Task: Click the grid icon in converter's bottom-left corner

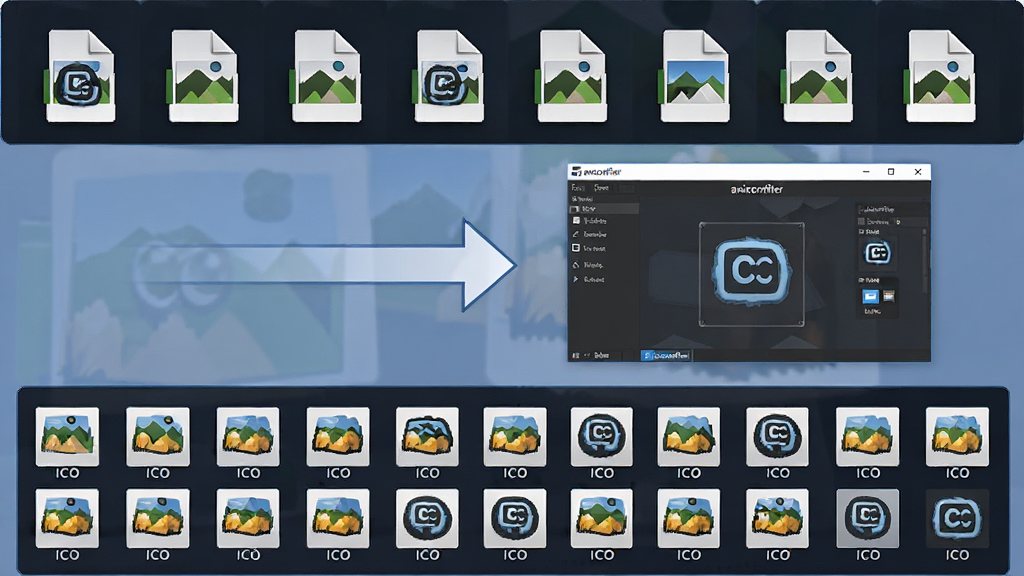Action: tap(575, 355)
